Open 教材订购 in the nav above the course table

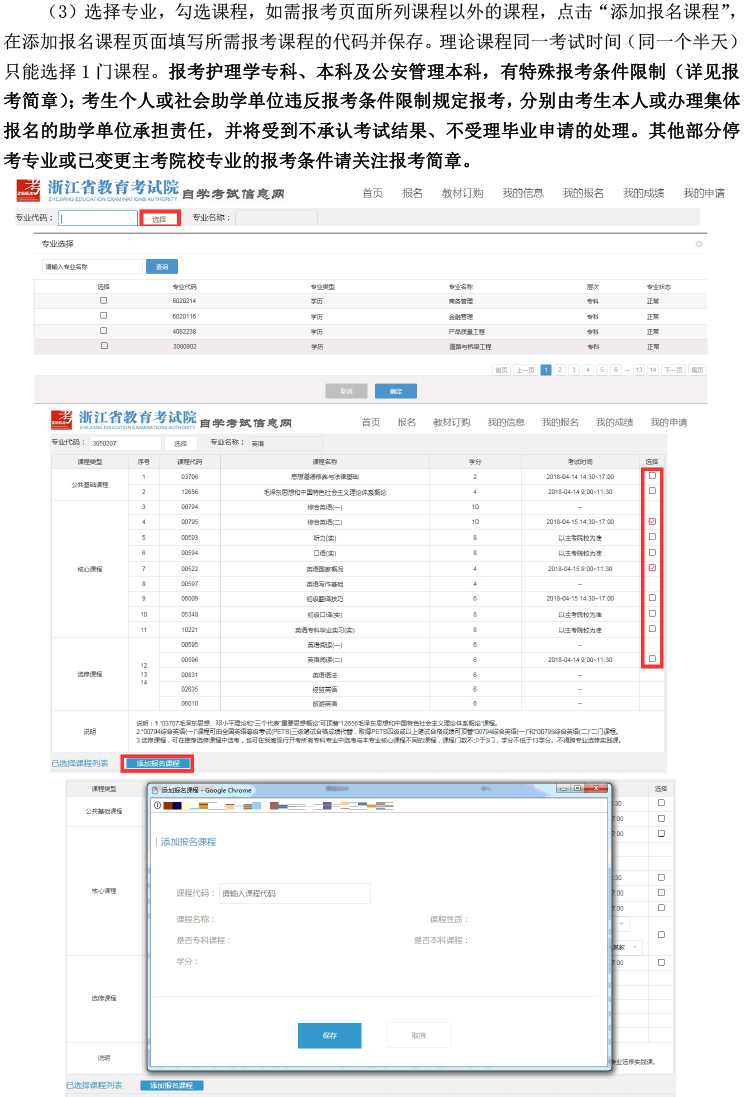451,423
